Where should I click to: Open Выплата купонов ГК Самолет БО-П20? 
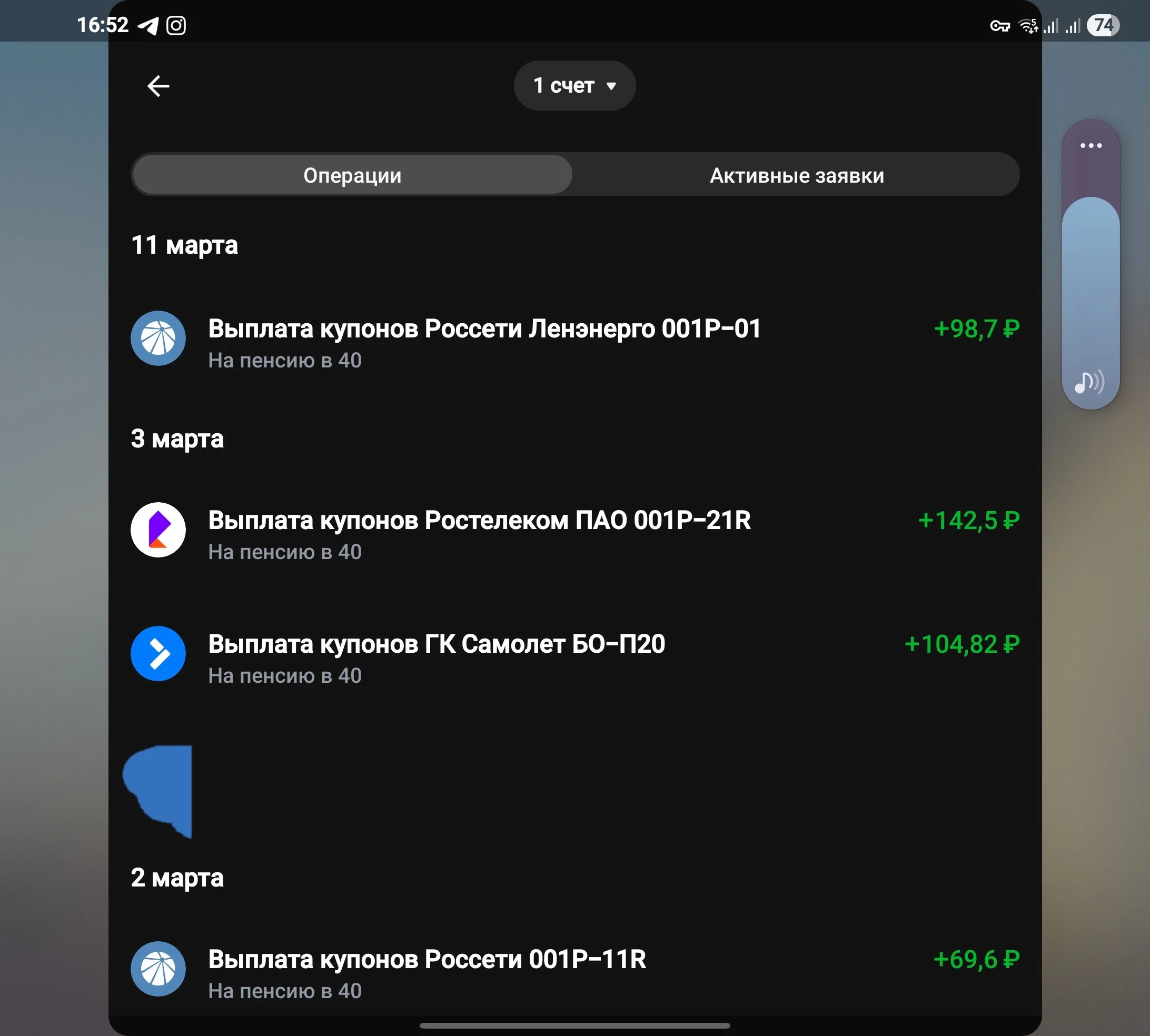click(x=575, y=659)
